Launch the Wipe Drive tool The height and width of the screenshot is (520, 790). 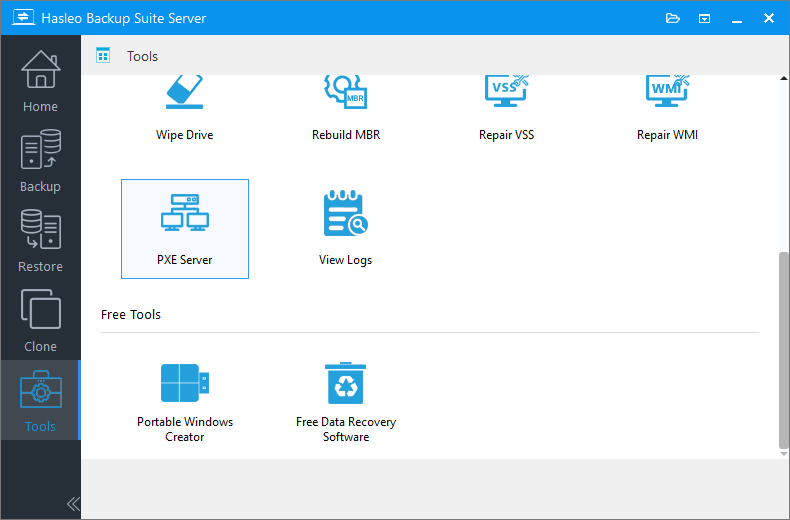pyautogui.click(x=184, y=108)
